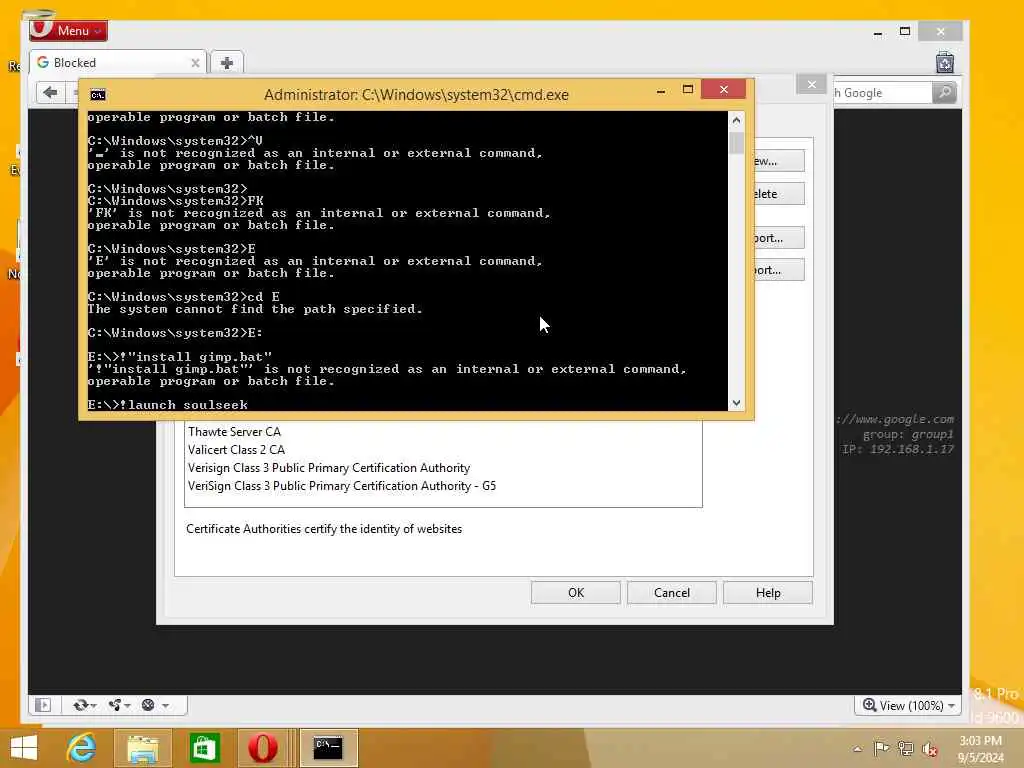This screenshot has height=768, width=1024.
Task: Select Valicert Class 2 CA certificate
Action: tap(236, 450)
